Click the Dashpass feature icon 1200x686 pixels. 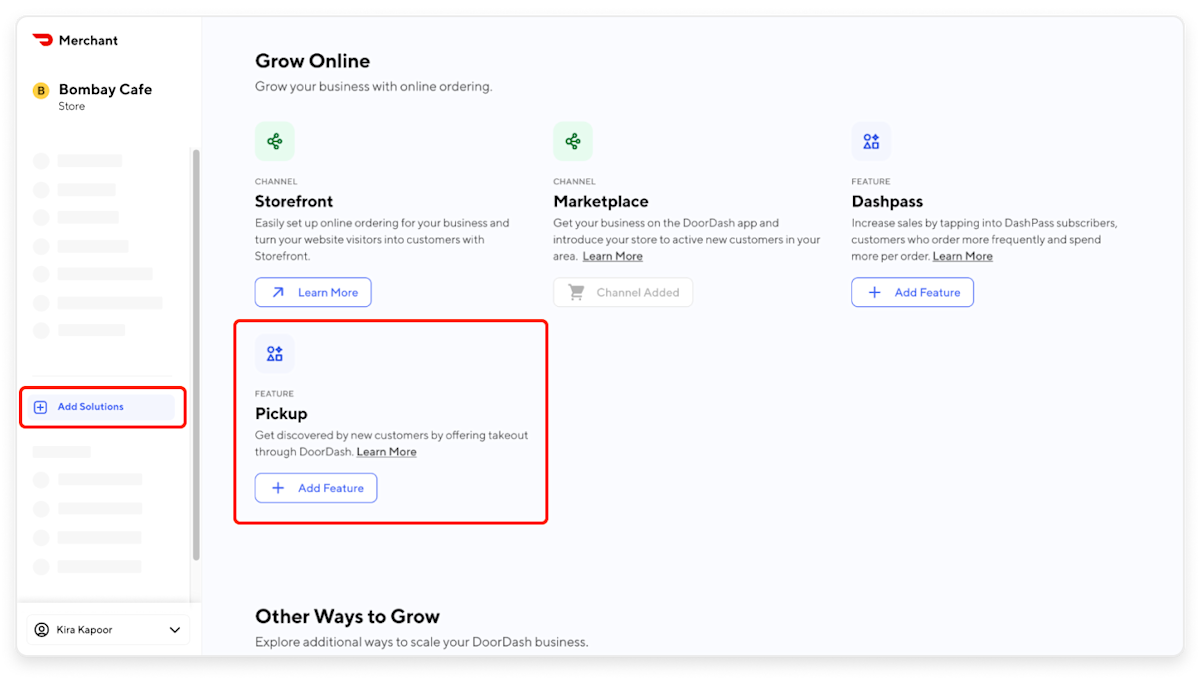[871, 142]
